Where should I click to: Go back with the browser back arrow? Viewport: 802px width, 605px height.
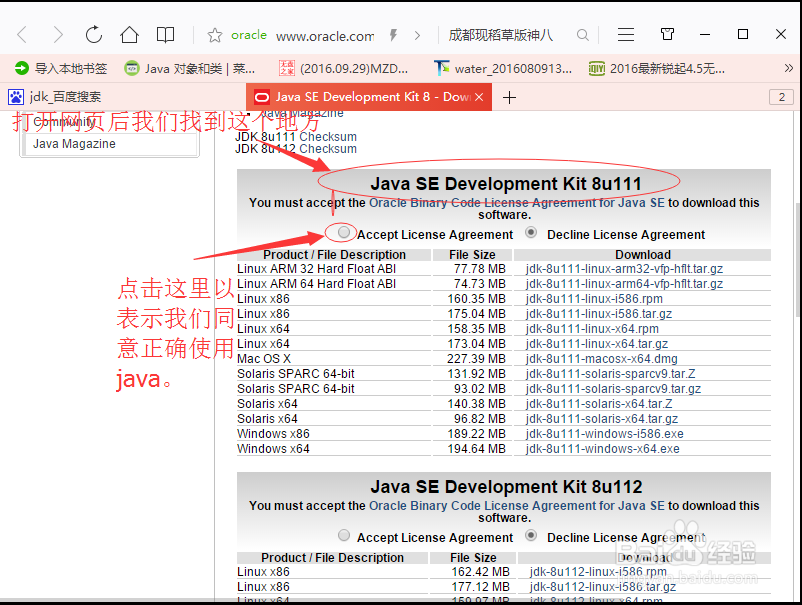tap(22, 35)
